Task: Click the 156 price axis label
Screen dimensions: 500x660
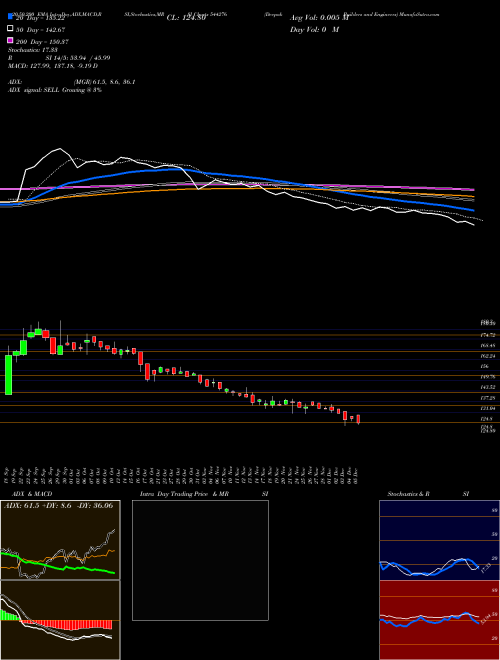Action: [x=484, y=366]
